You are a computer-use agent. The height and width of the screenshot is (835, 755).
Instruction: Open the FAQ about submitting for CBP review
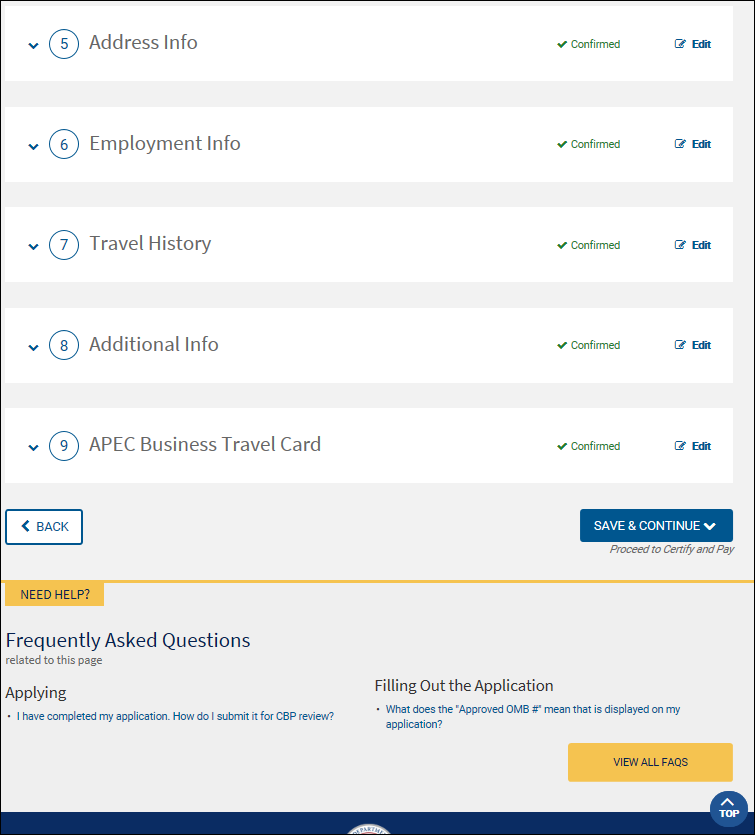click(175, 716)
